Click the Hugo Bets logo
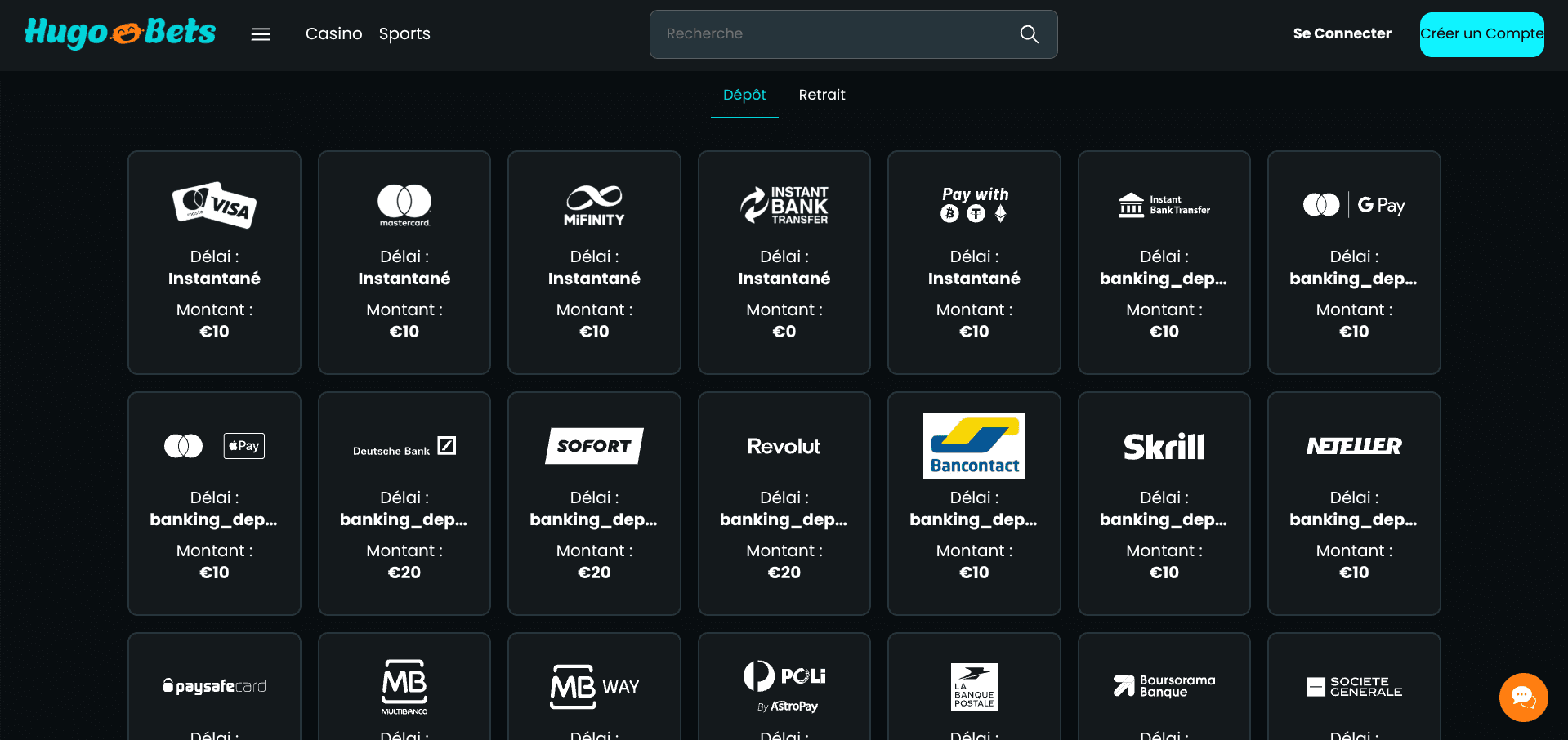The image size is (1568, 740). [x=120, y=33]
